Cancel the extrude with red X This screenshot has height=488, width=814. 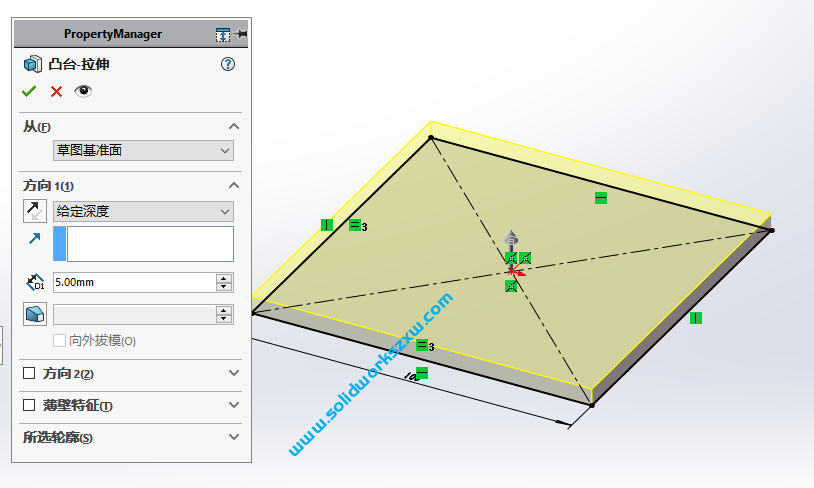tap(56, 91)
